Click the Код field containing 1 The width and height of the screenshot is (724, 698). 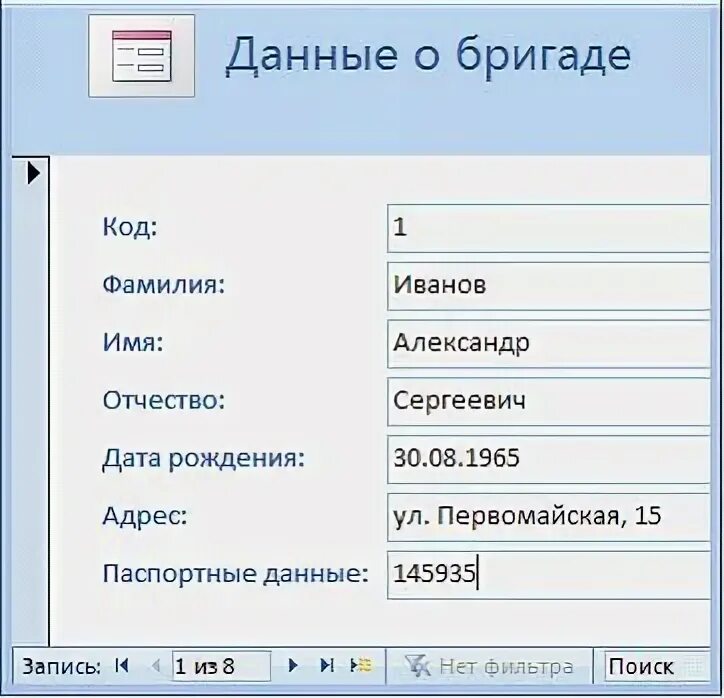[x=548, y=228]
